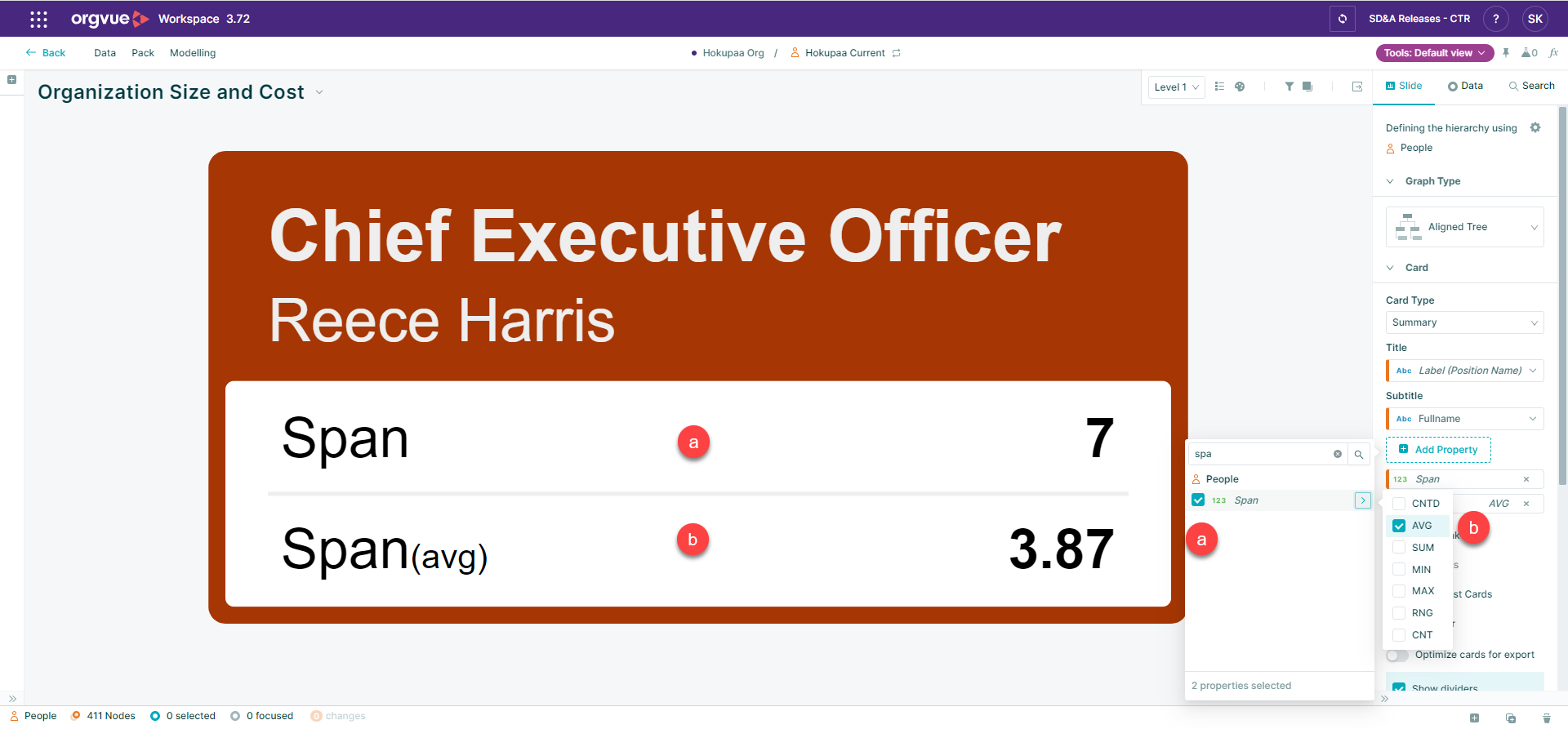Click the list view icon beside Level 1

(1219, 87)
